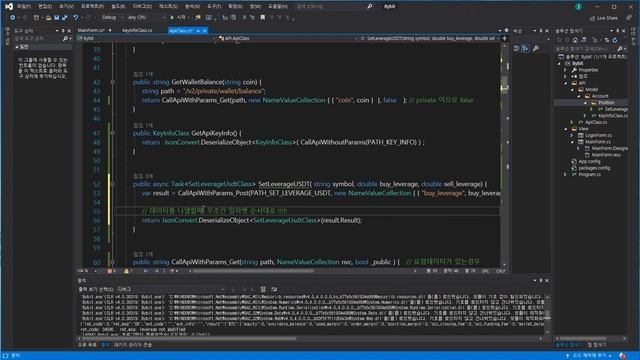Viewport: 640px width, 360px height.
Task: Click the Live Share button
Action: pos(604,18)
